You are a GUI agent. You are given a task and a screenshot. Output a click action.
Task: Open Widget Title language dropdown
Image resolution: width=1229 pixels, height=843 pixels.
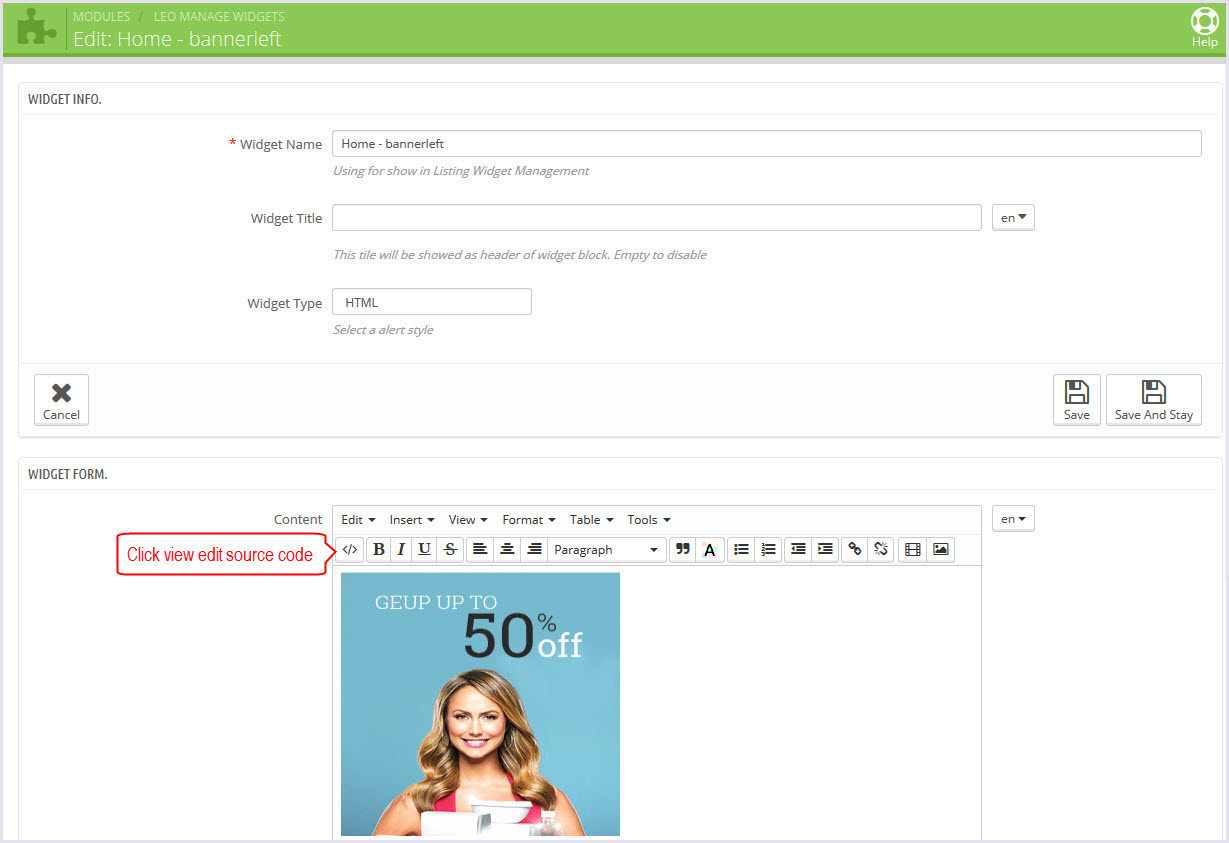[1013, 217]
